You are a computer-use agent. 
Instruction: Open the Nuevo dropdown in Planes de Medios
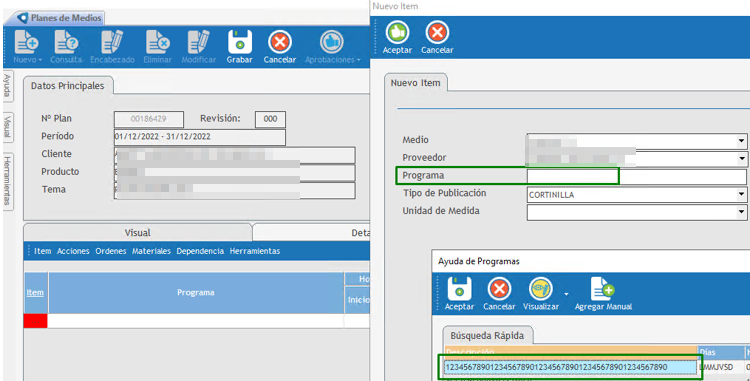27,47
